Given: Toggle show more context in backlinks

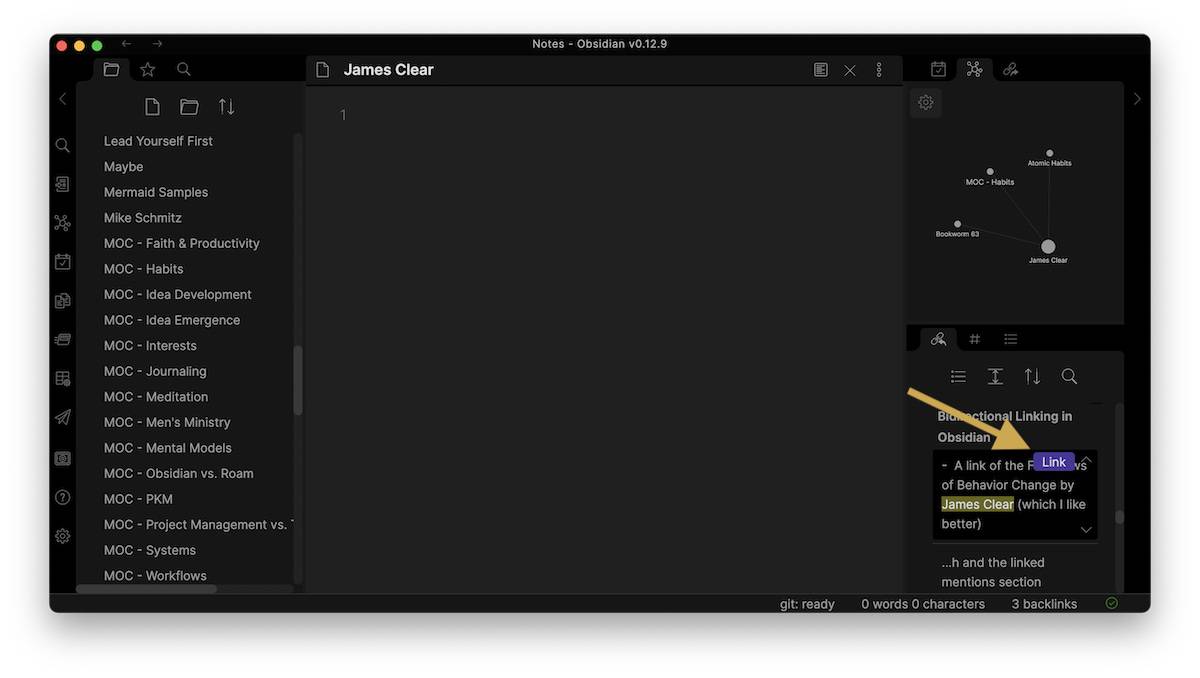Looking at the screenshot, I should coord(995,376).
